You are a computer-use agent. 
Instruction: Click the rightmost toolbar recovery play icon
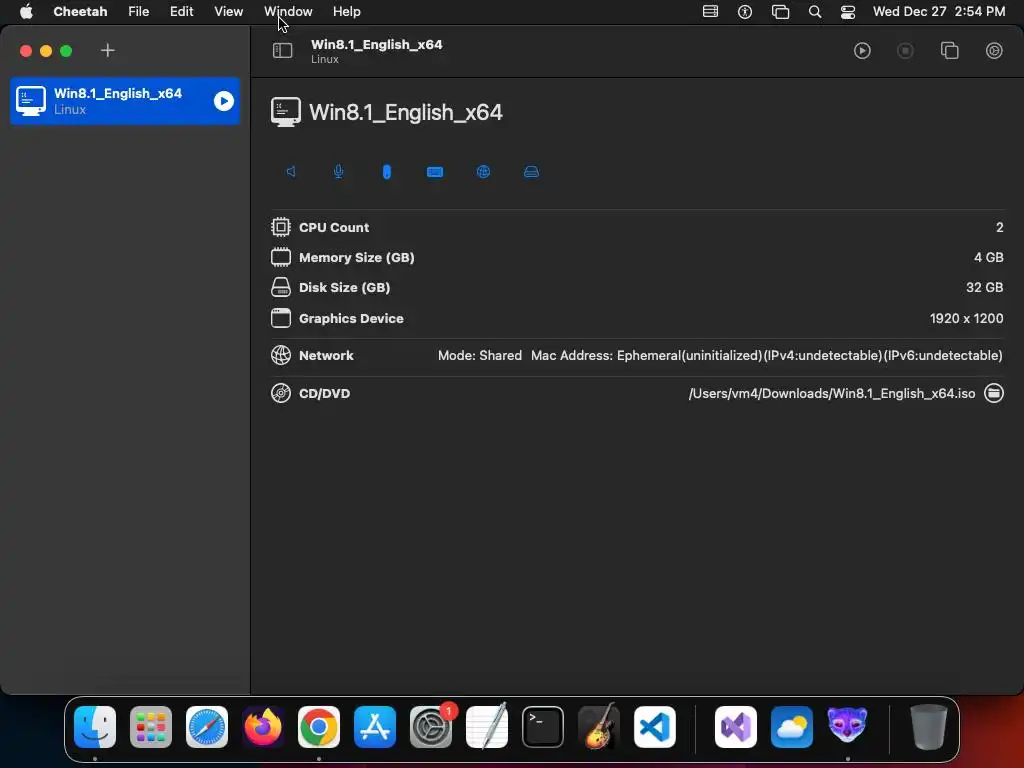coord(994,50)
